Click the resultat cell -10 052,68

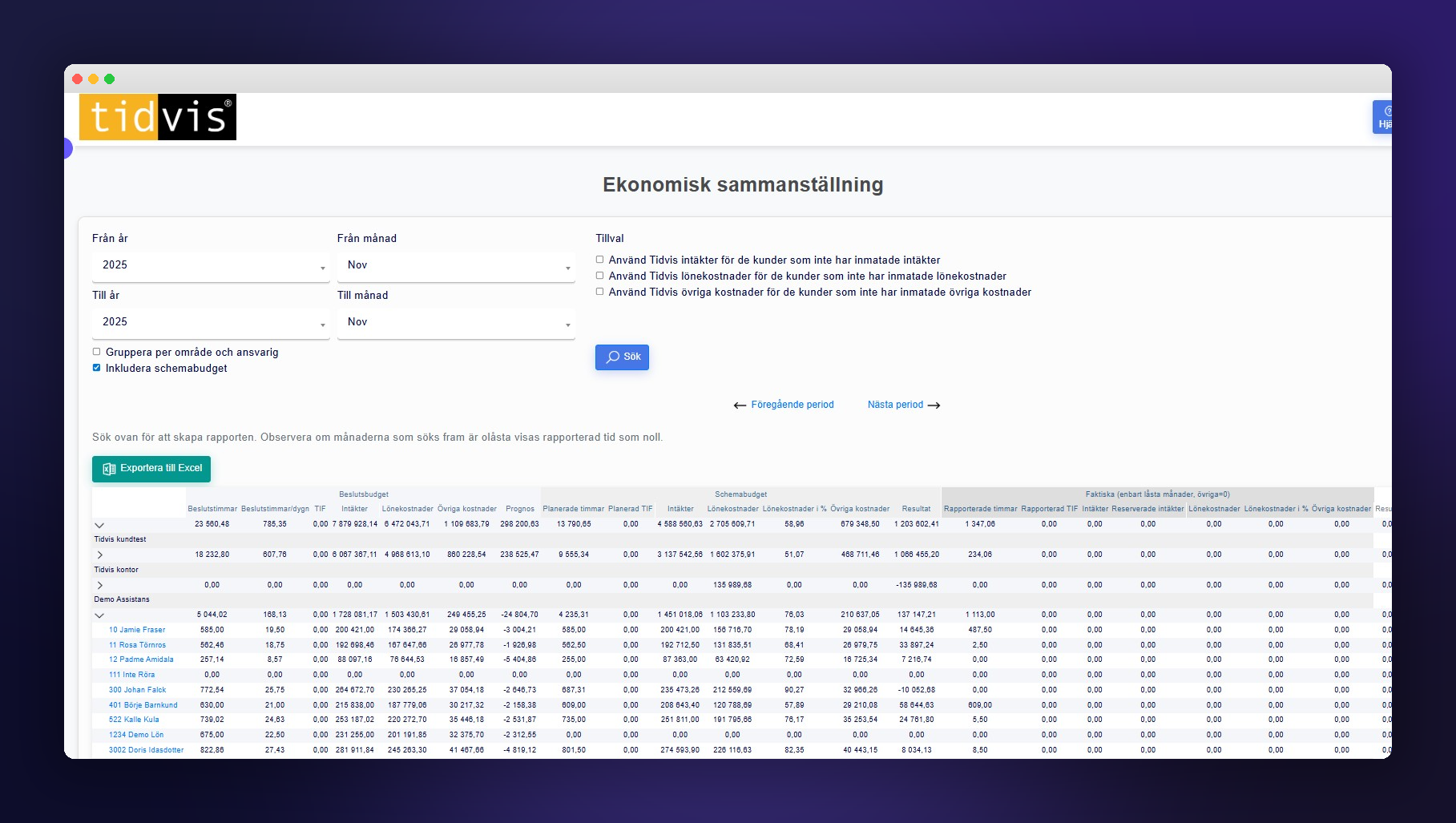(917, 690)
